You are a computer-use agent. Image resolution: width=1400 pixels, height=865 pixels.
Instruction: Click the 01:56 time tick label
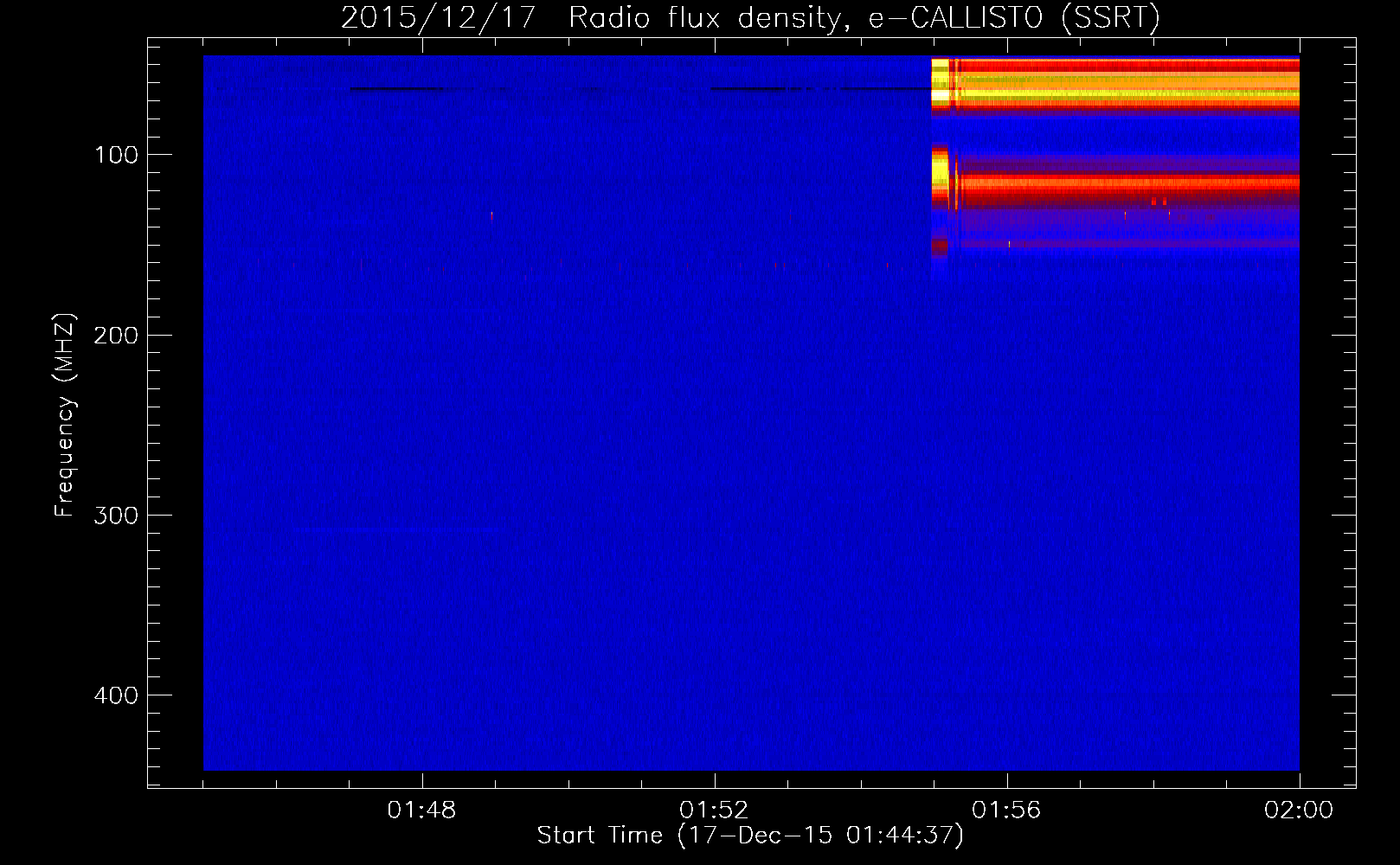pyautogui.click(x=1006, y=811)
